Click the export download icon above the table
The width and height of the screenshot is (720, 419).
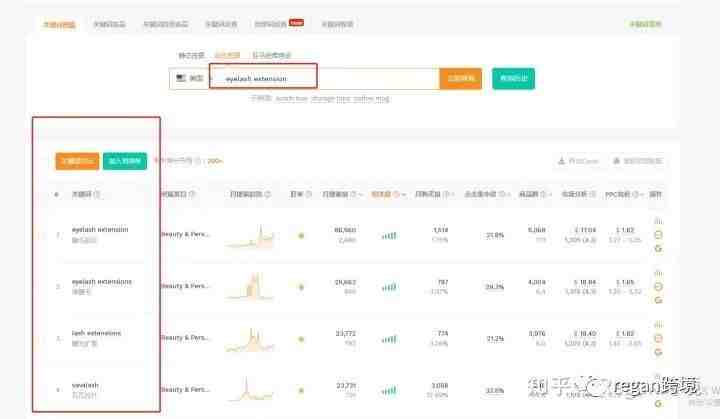561,161
